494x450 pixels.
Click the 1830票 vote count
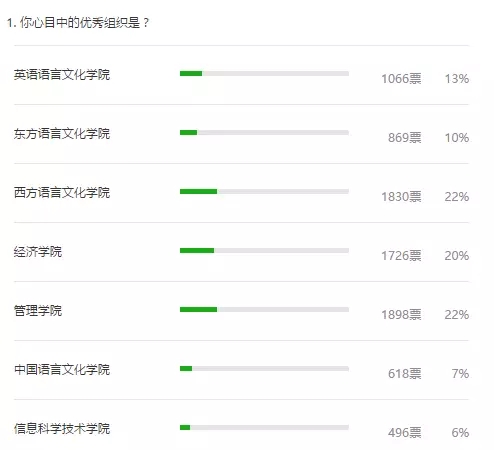click(x=401, y=197)
